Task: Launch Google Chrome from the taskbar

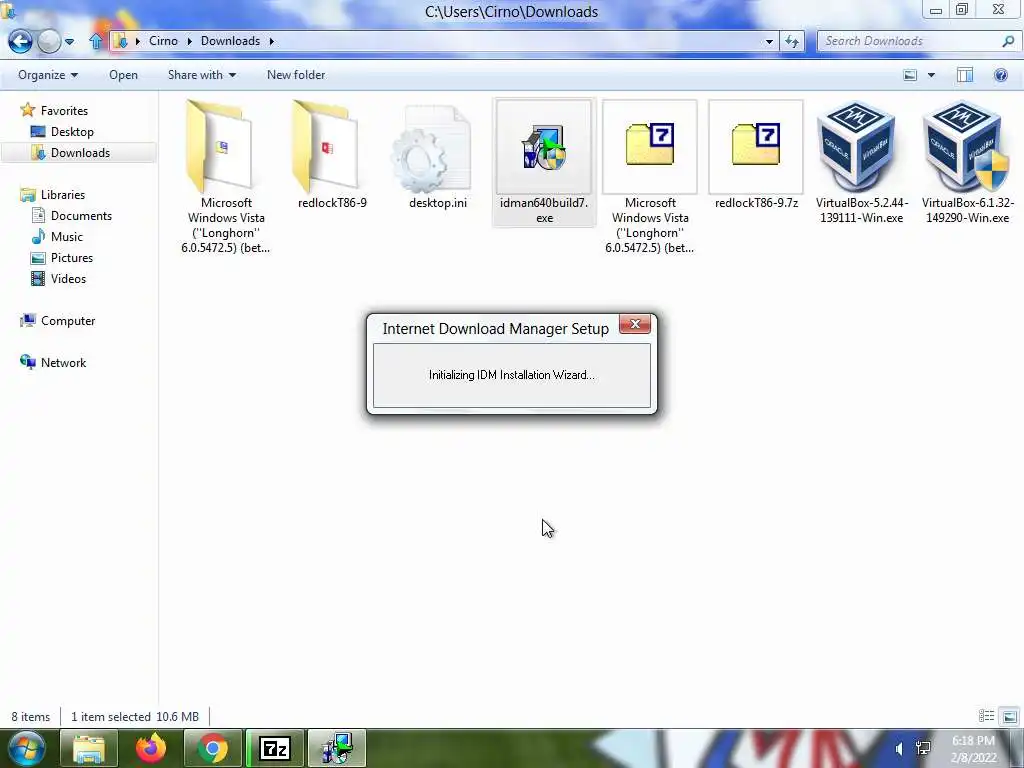Action: [213, 748]
